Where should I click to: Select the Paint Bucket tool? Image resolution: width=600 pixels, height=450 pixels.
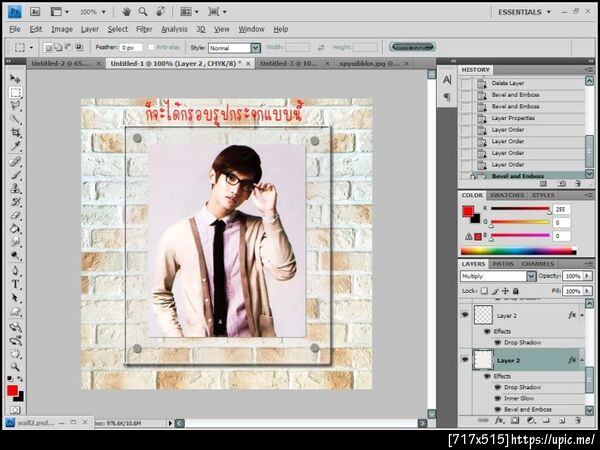[15, 229]
